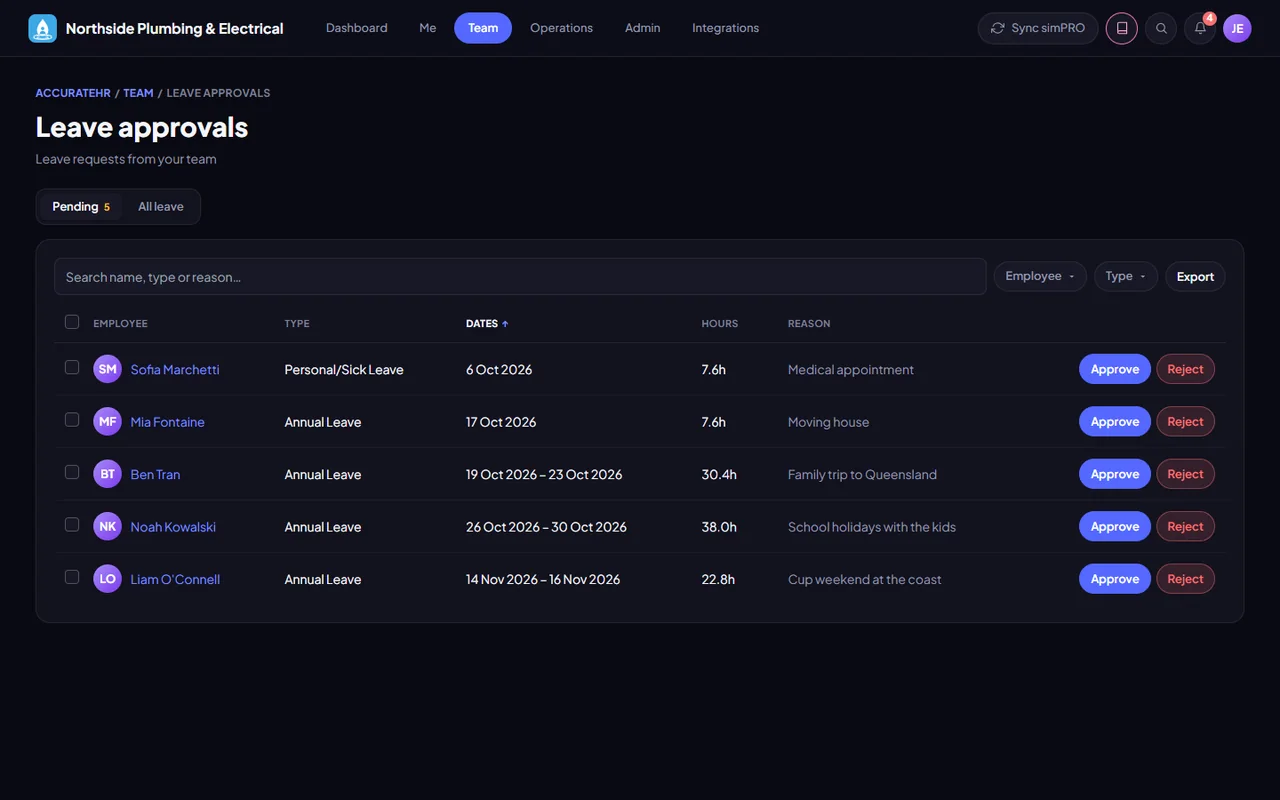Select Liam O'Connell's row checkbox
The height and width of the screenshot is (800, 1280).
[72, 577]
